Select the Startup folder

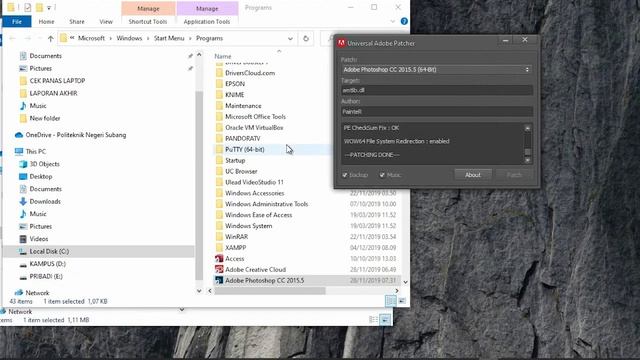[235, 160]
